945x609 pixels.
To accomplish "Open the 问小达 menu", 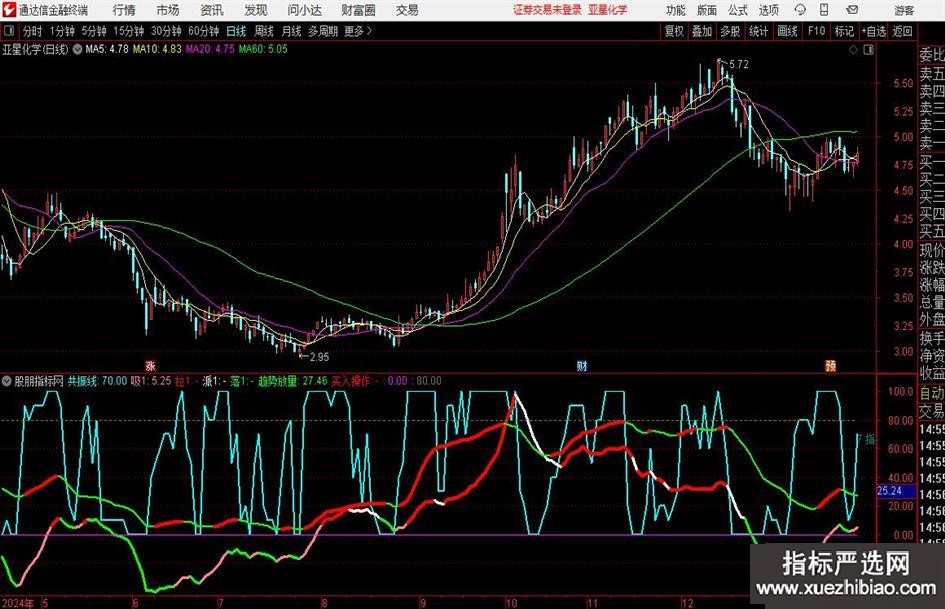I will pyautogui.click(x=304, y=10).
